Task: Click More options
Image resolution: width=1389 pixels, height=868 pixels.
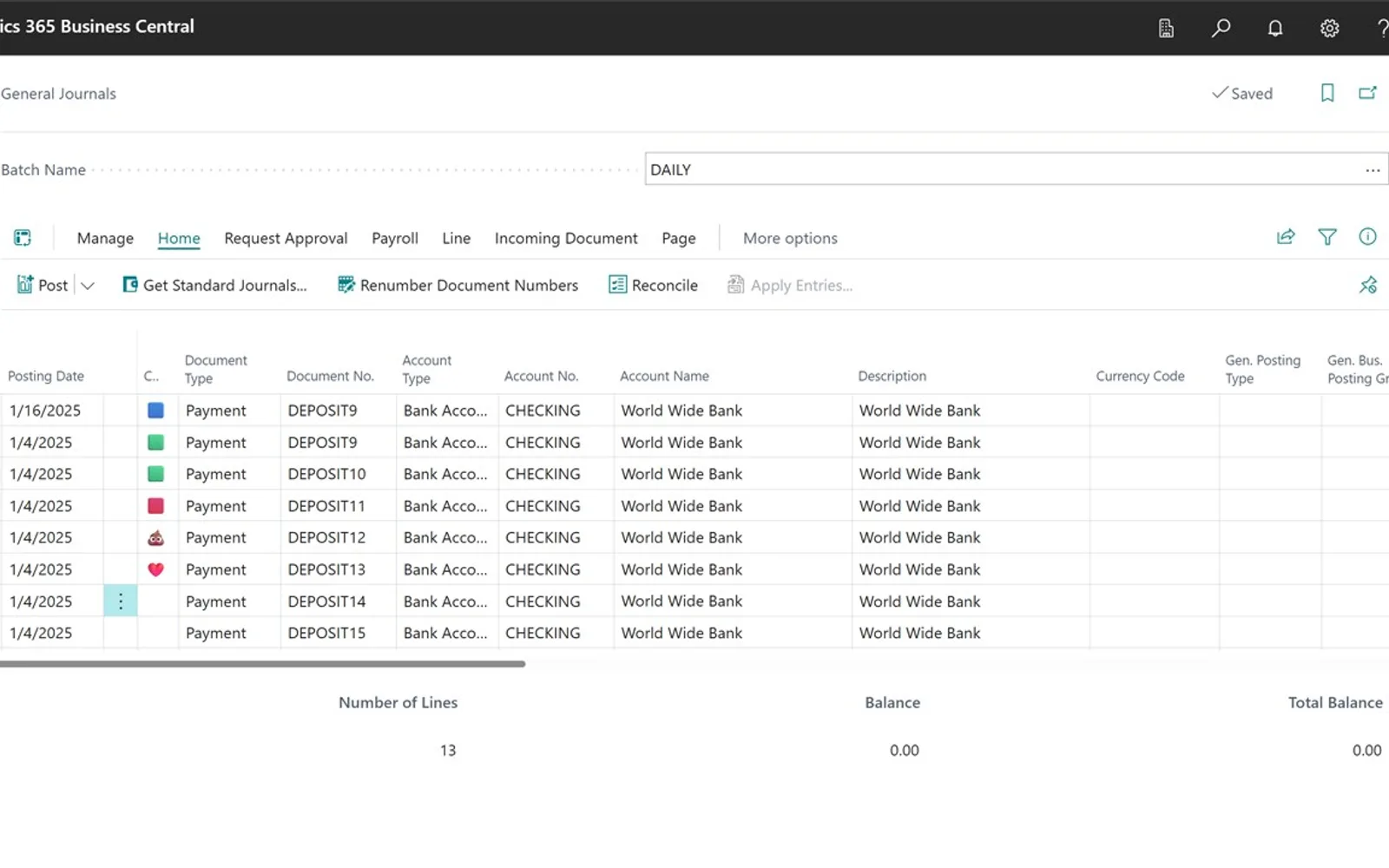Action: point(790,238)
